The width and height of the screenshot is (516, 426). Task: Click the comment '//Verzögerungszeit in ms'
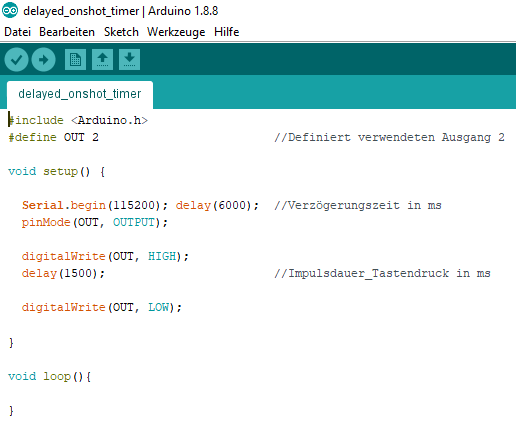pos(358,205)
